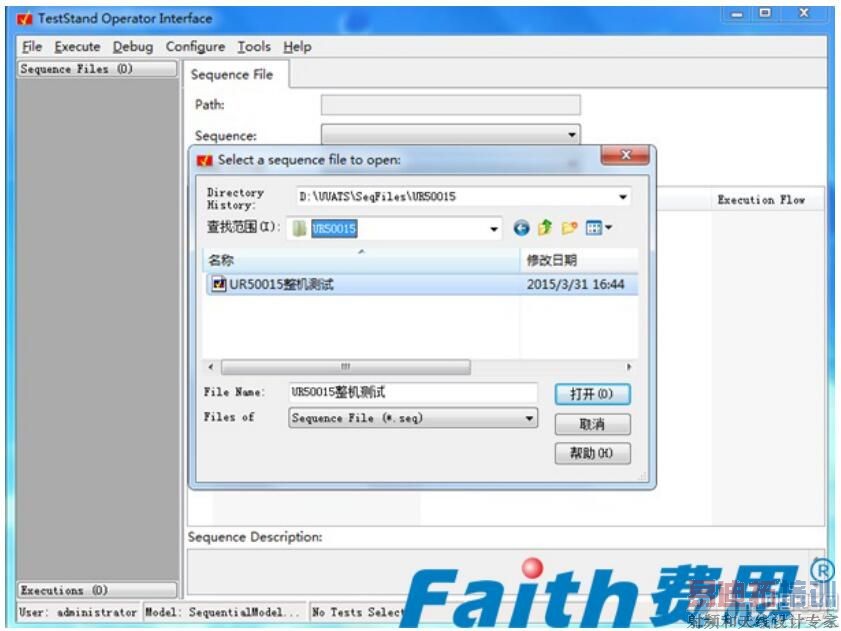The image size is (841, 631).
Task: Expand the Sequence dropdown in main window
Action: click(x=572, y=135)
